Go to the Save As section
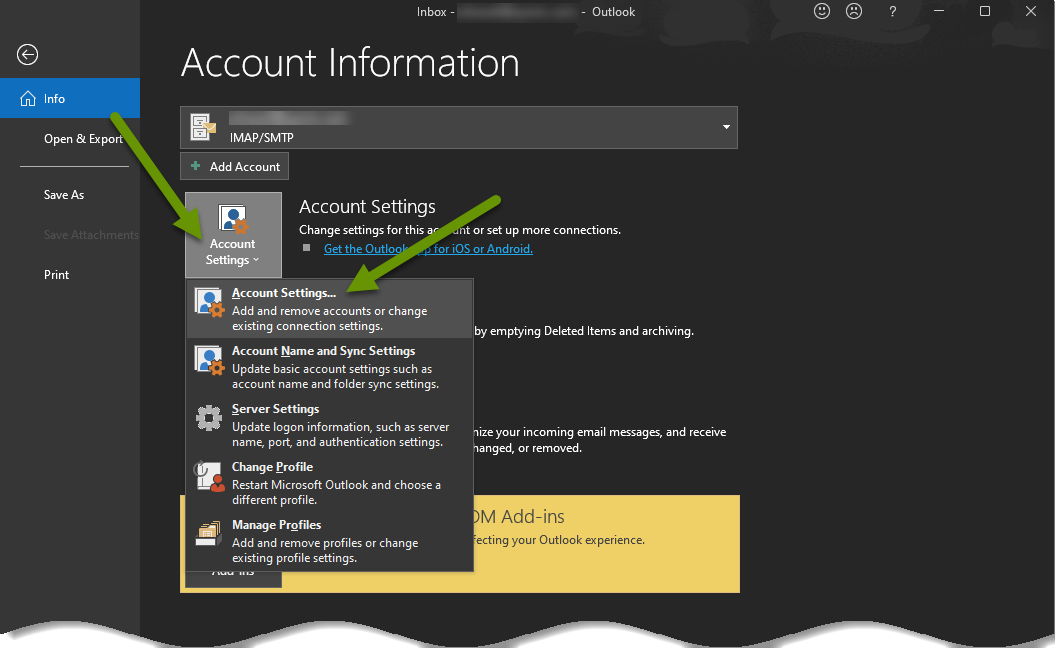1055x648 pixels. point(63,194)
